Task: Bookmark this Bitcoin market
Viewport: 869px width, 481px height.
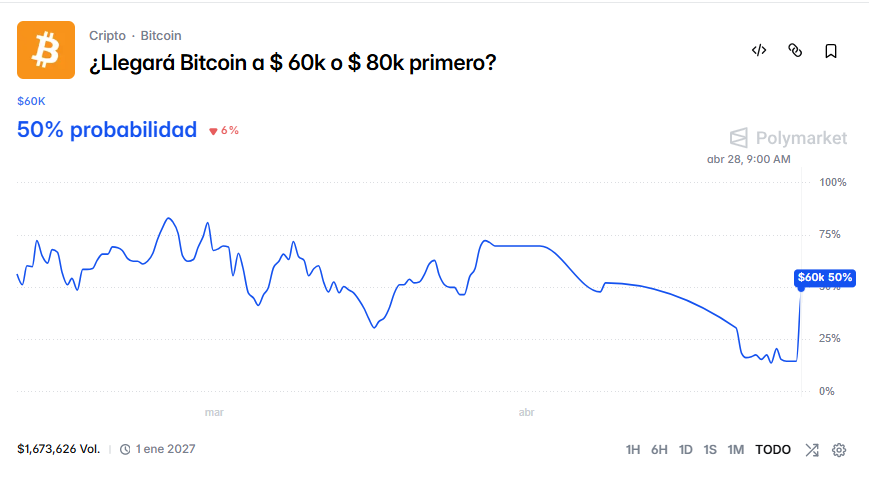Action: [x=831, y=51]
